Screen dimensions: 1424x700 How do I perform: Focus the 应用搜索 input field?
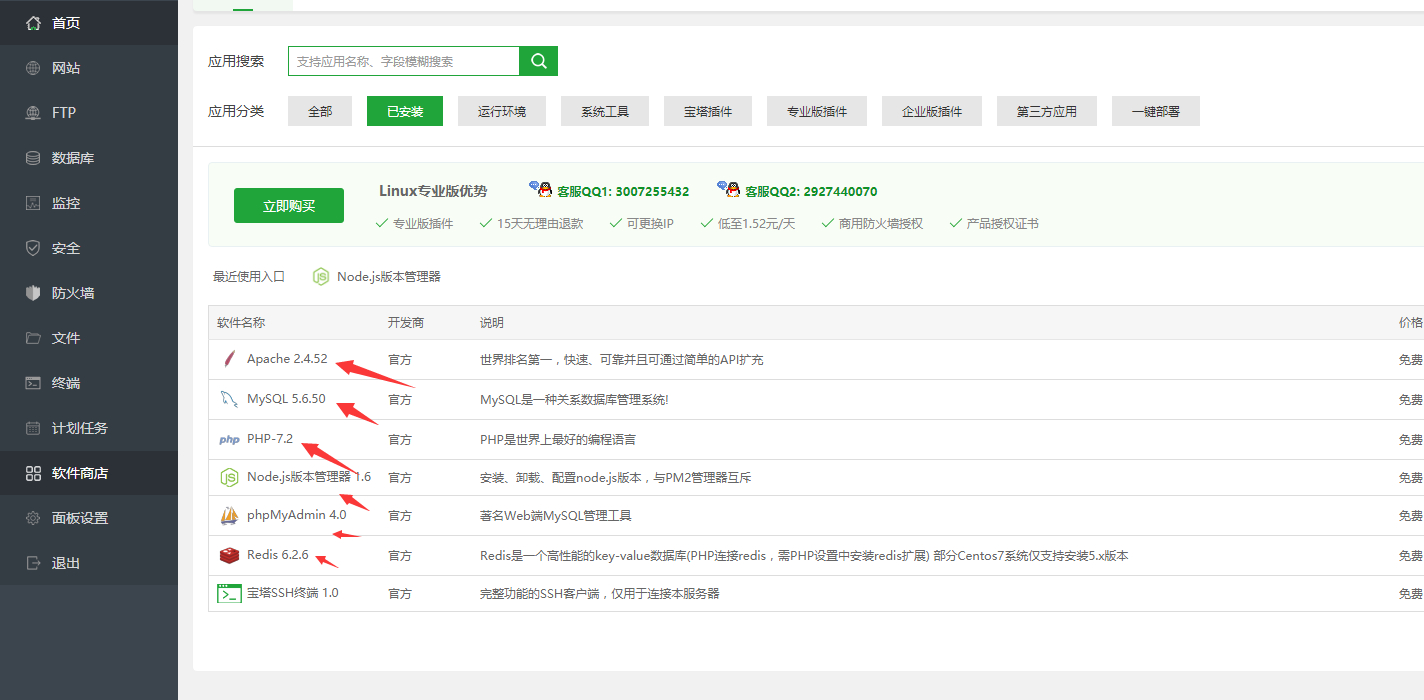[x=404, y=61]
